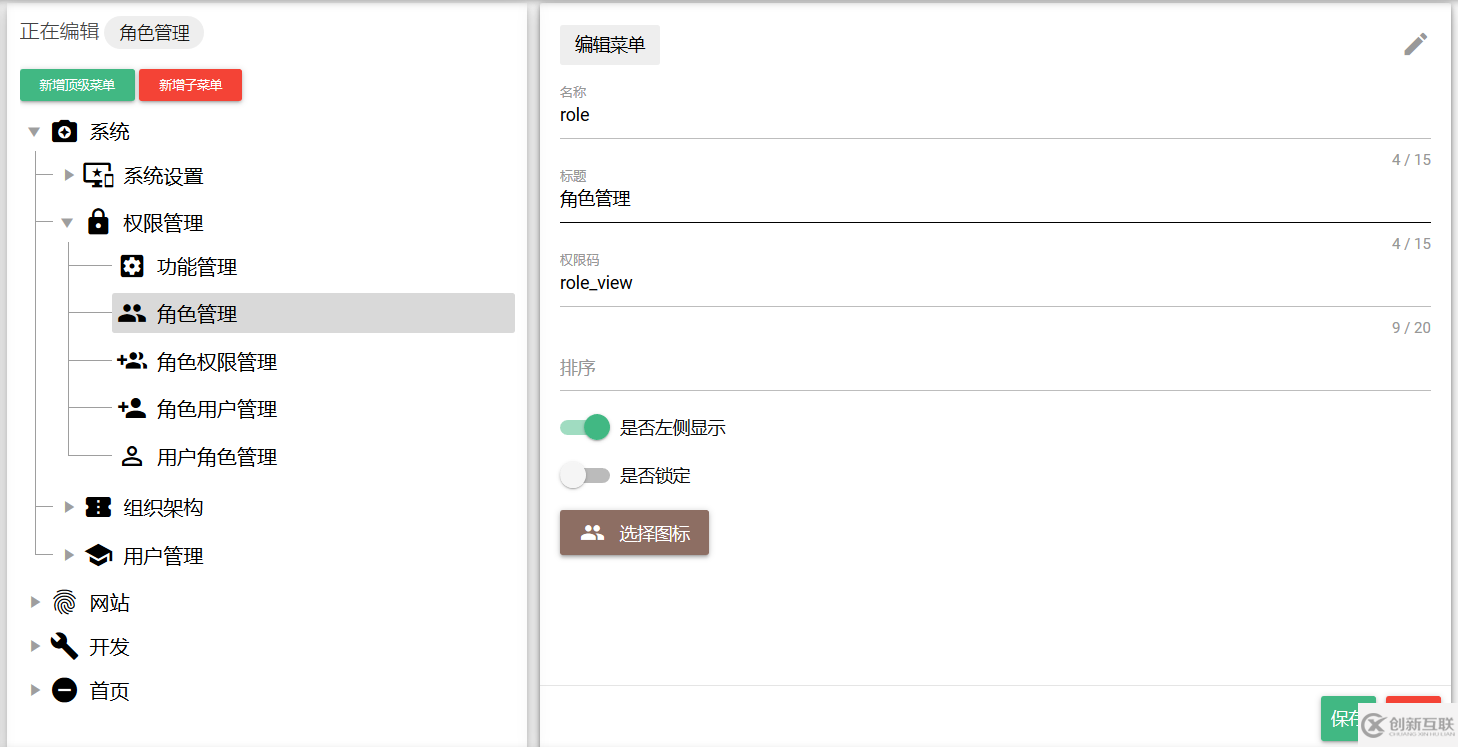The width and height of the screenshot is (1458, 747).
Task: Click the 排序 input field
Action: [x=995, y=368]
